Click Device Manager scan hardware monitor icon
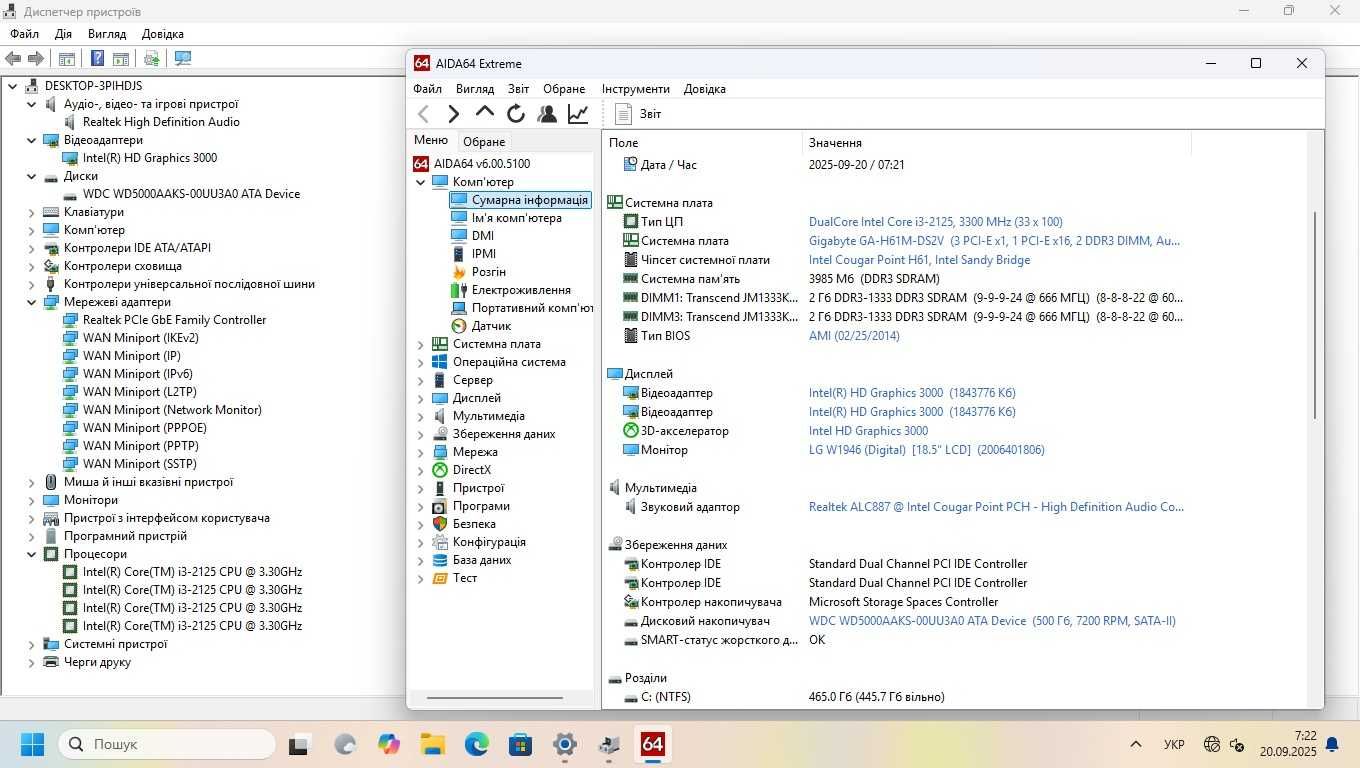This screenshot has width=1360, height=768. point(182,59)
